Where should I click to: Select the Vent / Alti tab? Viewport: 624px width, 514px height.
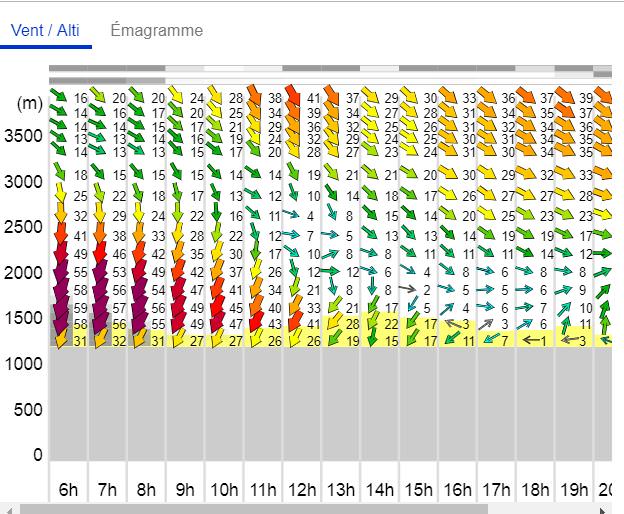coord(45,30)
